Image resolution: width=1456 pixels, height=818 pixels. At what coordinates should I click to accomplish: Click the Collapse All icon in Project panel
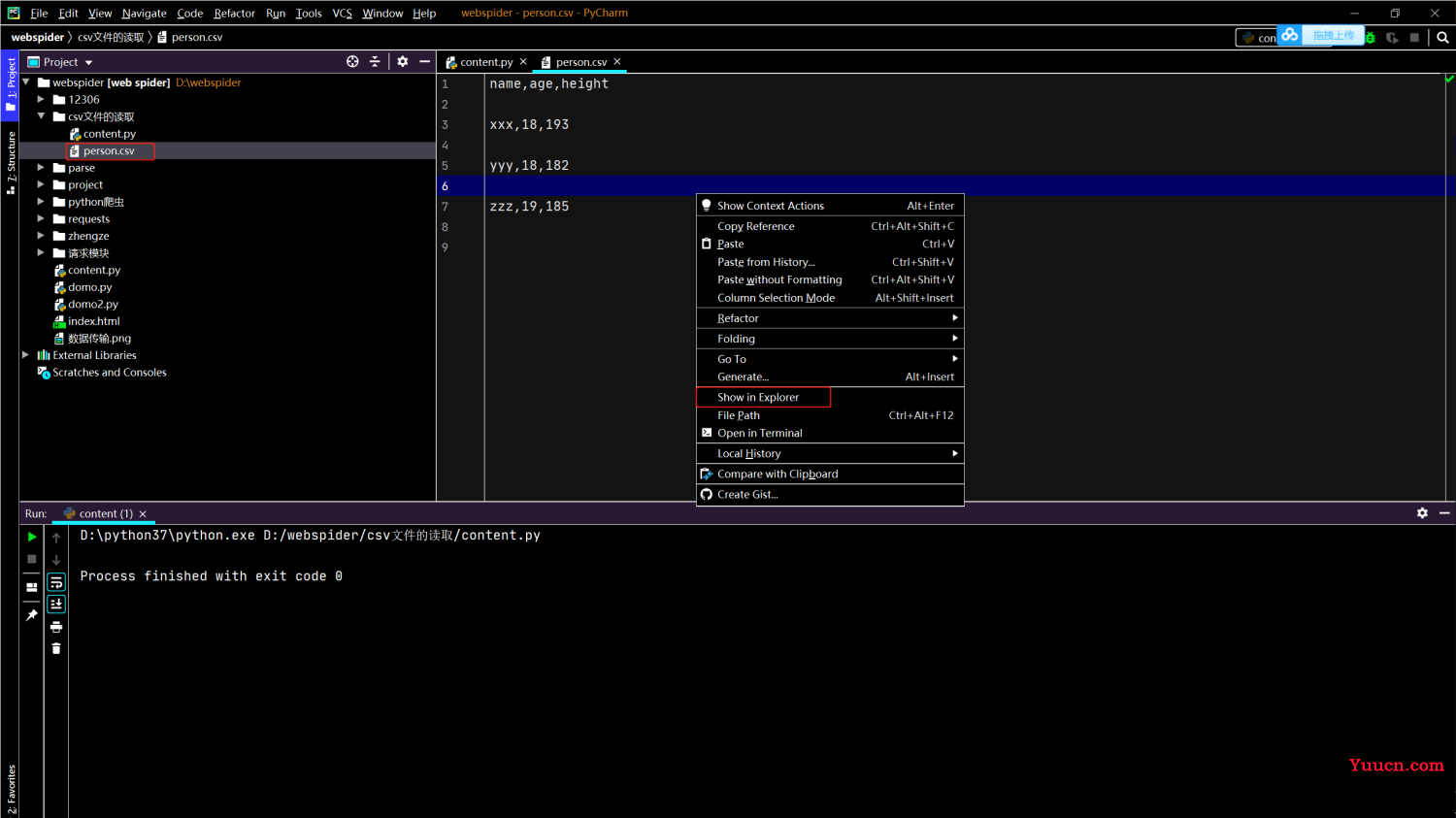point(375,61)
